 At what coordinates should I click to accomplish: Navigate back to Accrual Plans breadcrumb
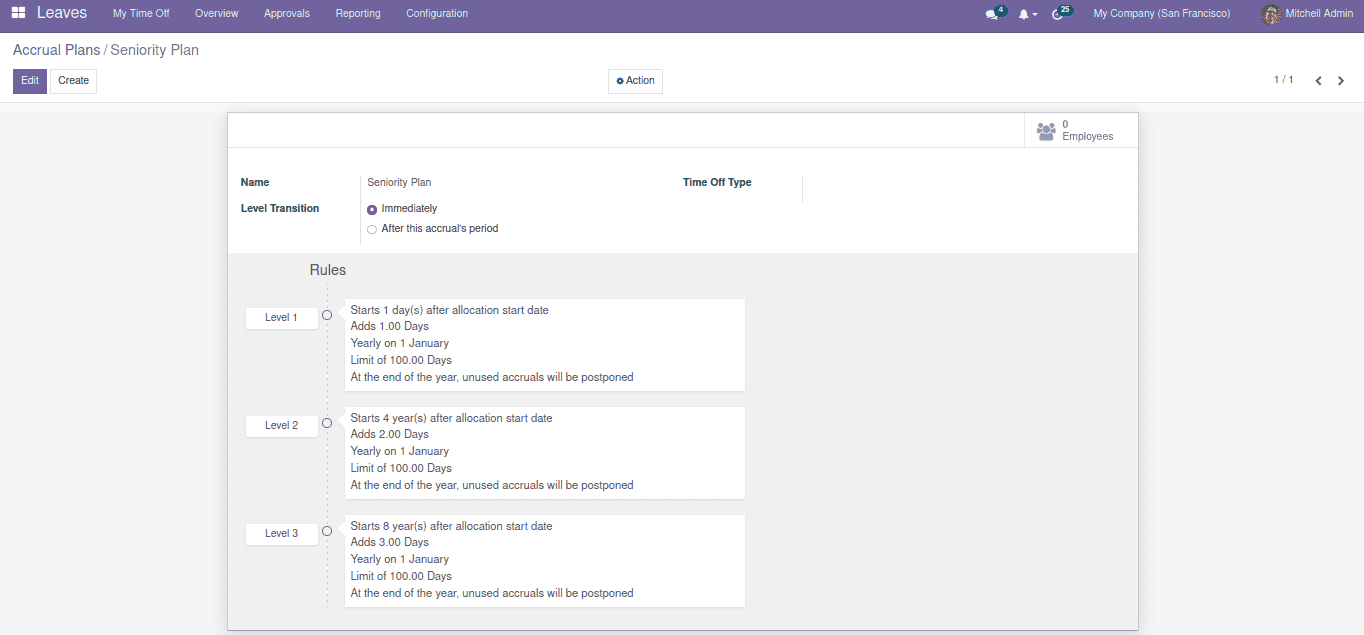click(56, 50)
